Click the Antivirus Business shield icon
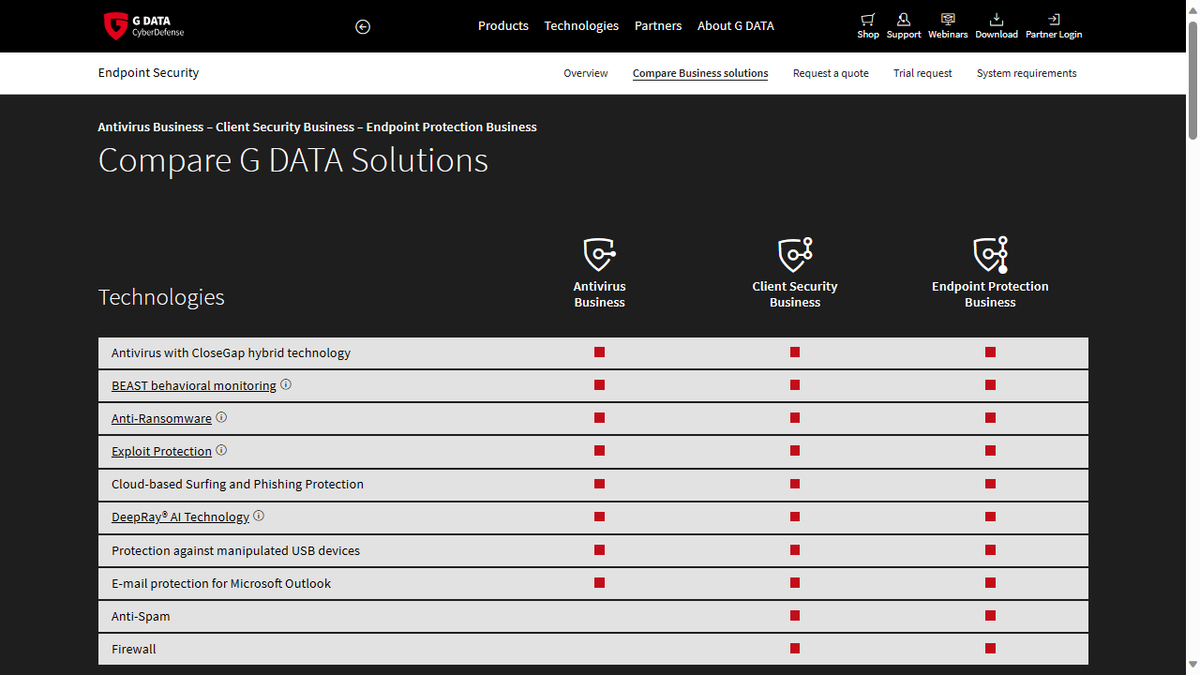Viewport: 1200px width, 675px height. [599, 253]
